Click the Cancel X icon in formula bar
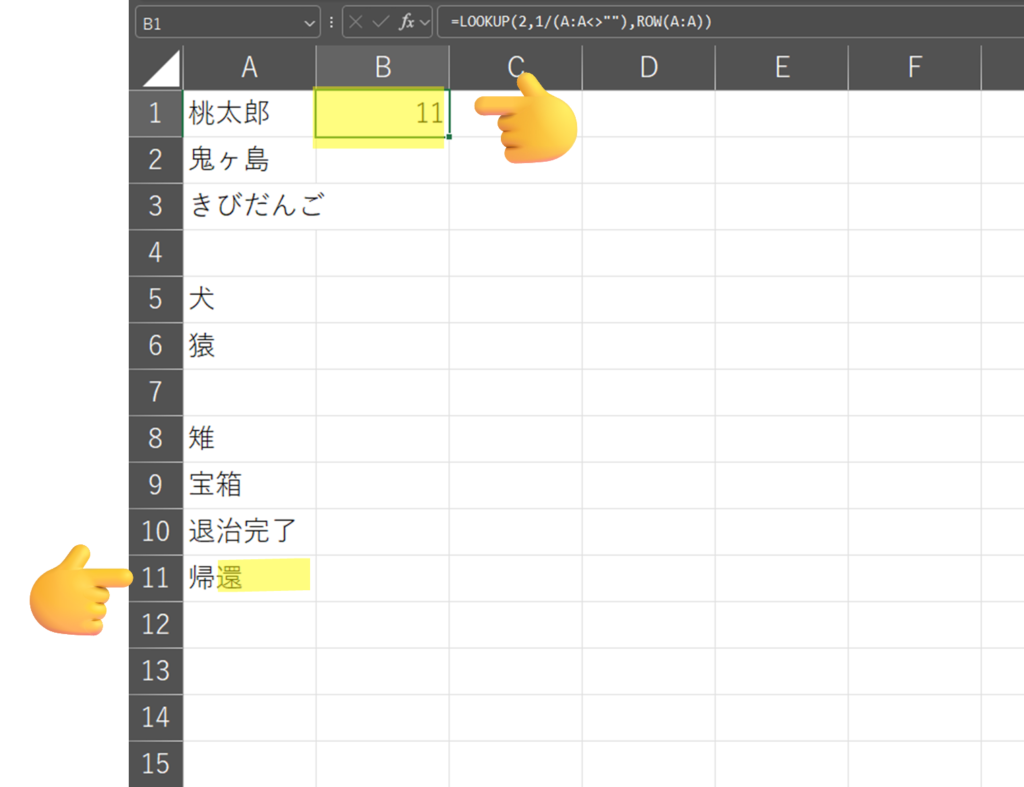This screenshot has width=1024, height=787. pos(356,22)
